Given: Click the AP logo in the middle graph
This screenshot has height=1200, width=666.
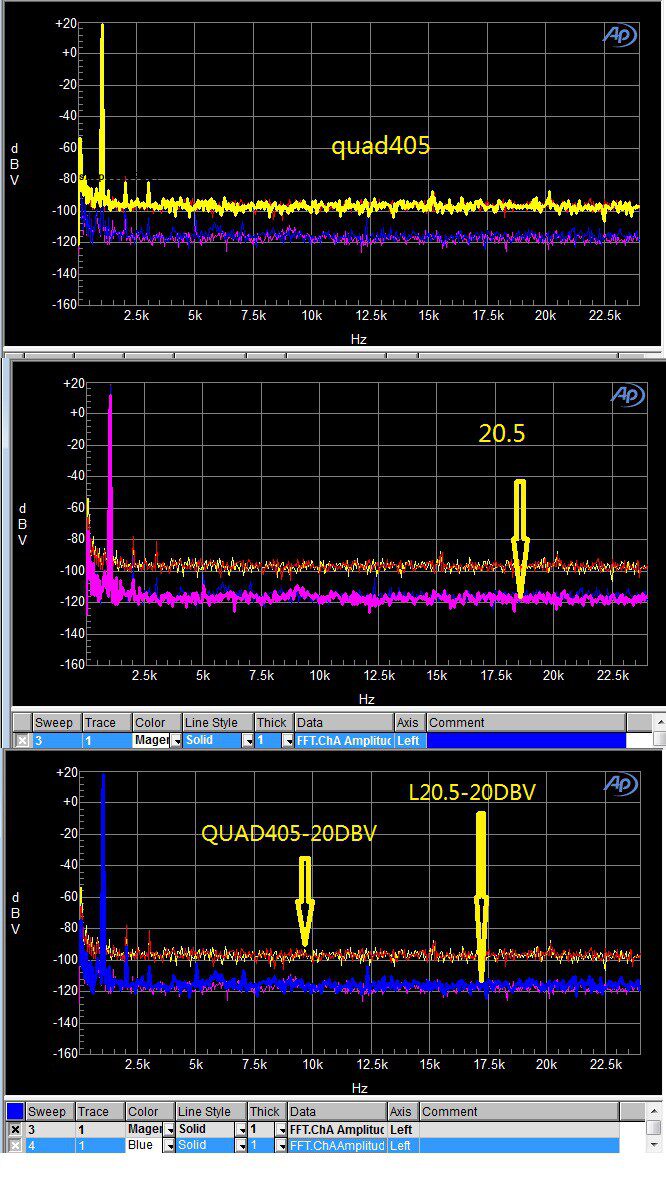Looking at the screenshot, I should pyautogui.click(x=628, y=395).
